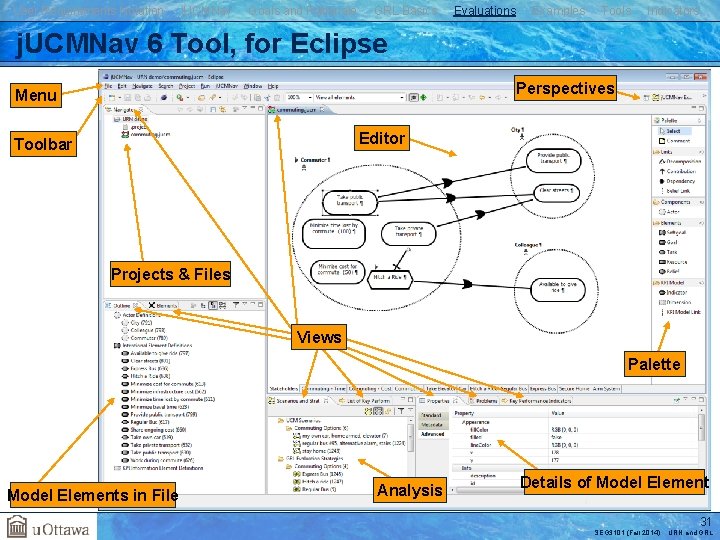Select 'Hitch a Ride' hexagon in editor

[x=390, y=278]
